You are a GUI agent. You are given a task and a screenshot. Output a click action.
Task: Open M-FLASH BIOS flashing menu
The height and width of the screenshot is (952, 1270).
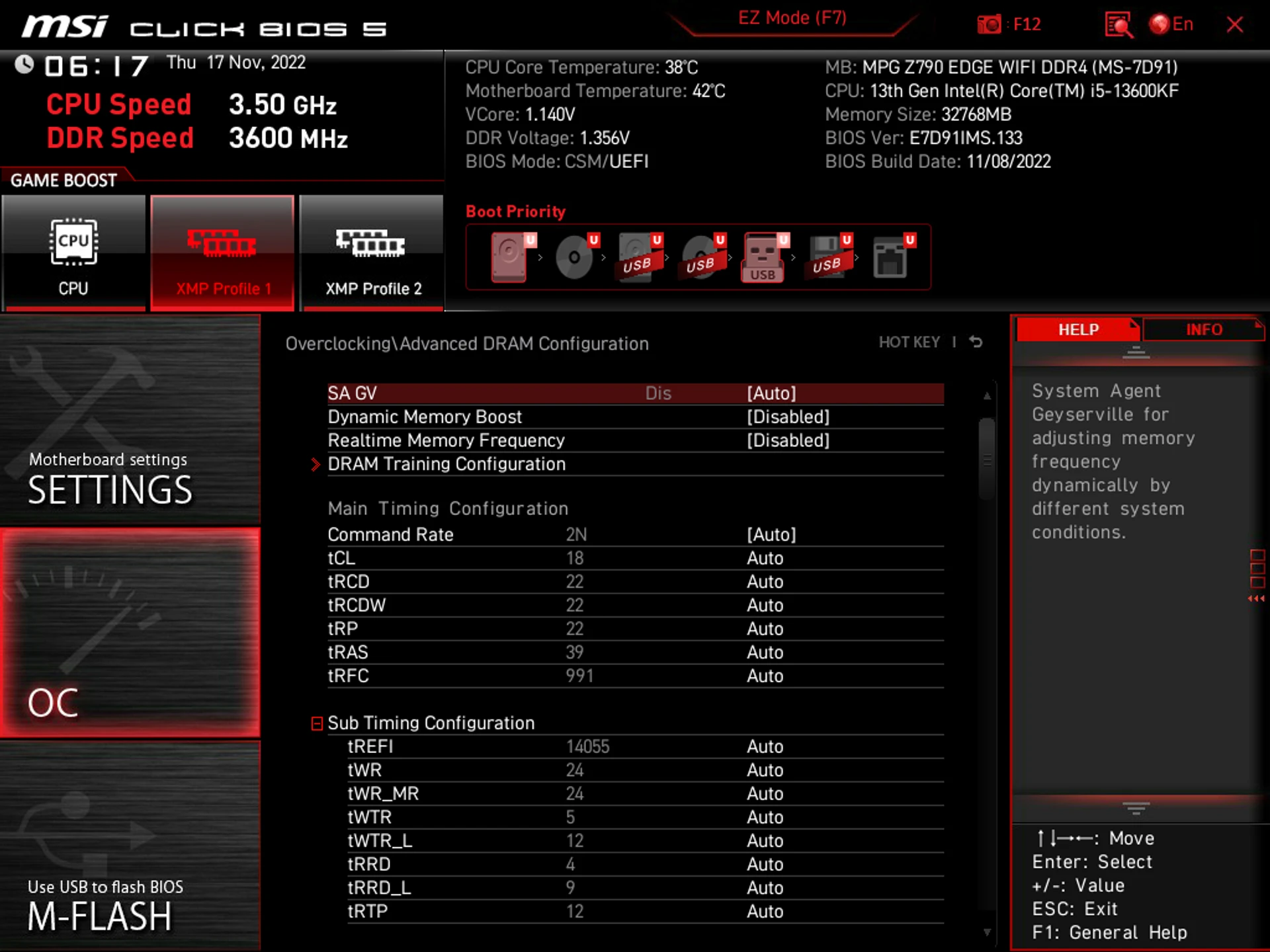[130, 846]
